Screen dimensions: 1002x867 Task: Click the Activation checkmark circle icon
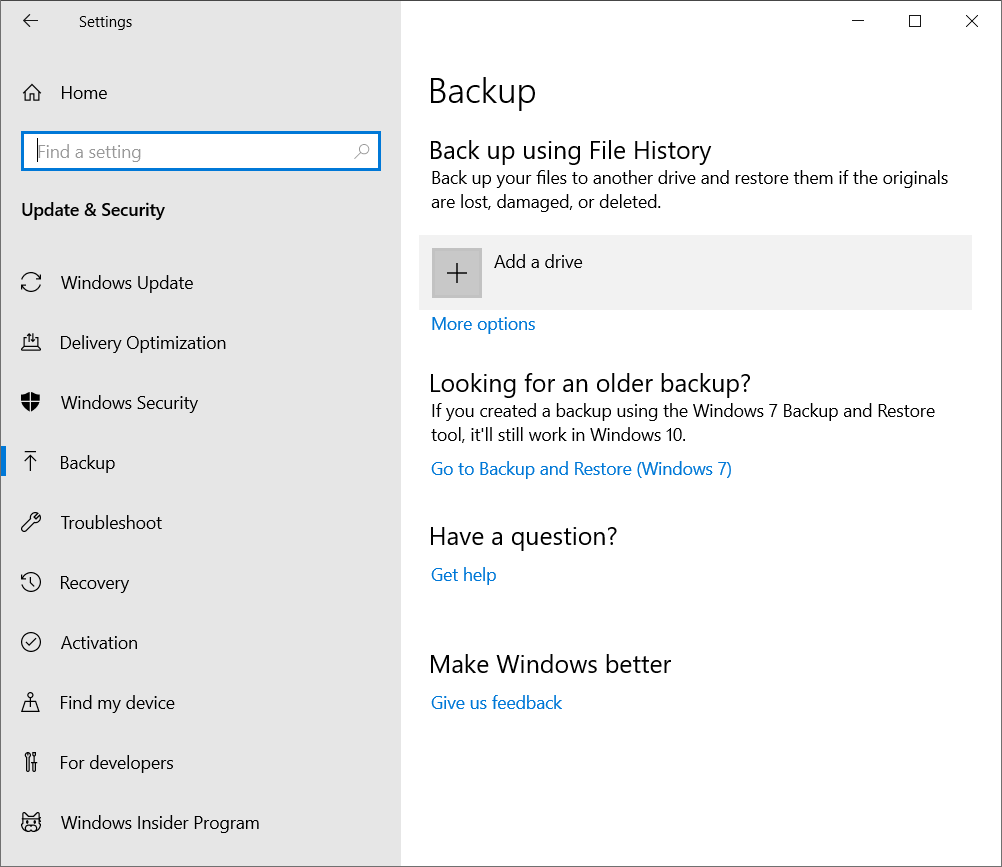pyautogui.click(x=31, y=642)
